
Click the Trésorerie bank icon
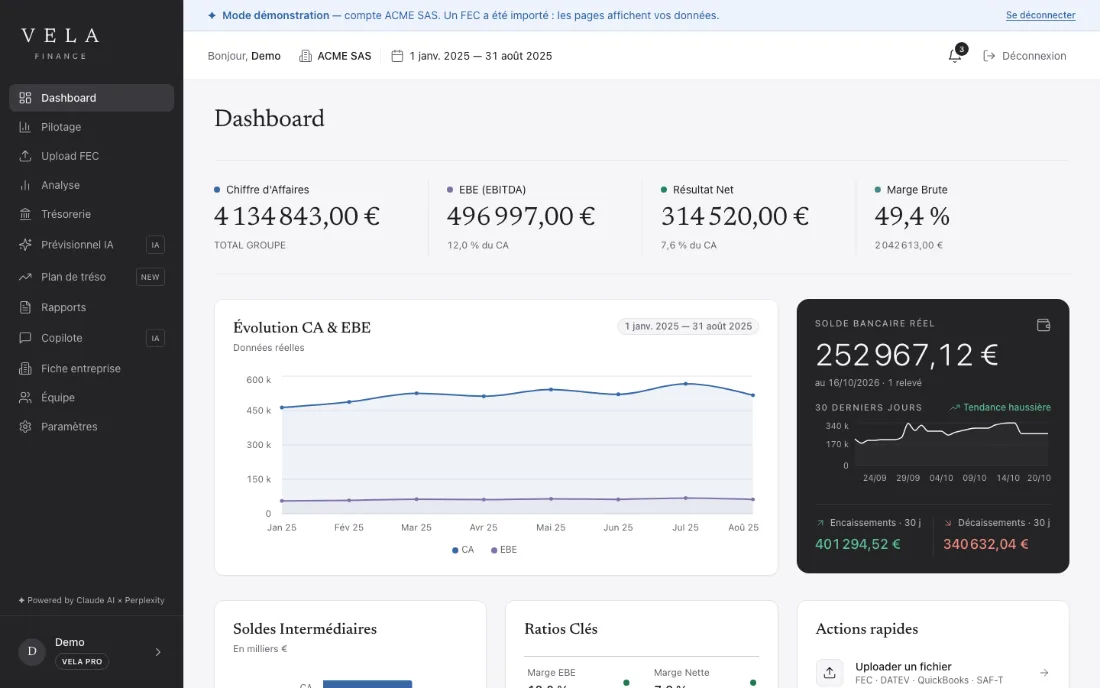25,215
